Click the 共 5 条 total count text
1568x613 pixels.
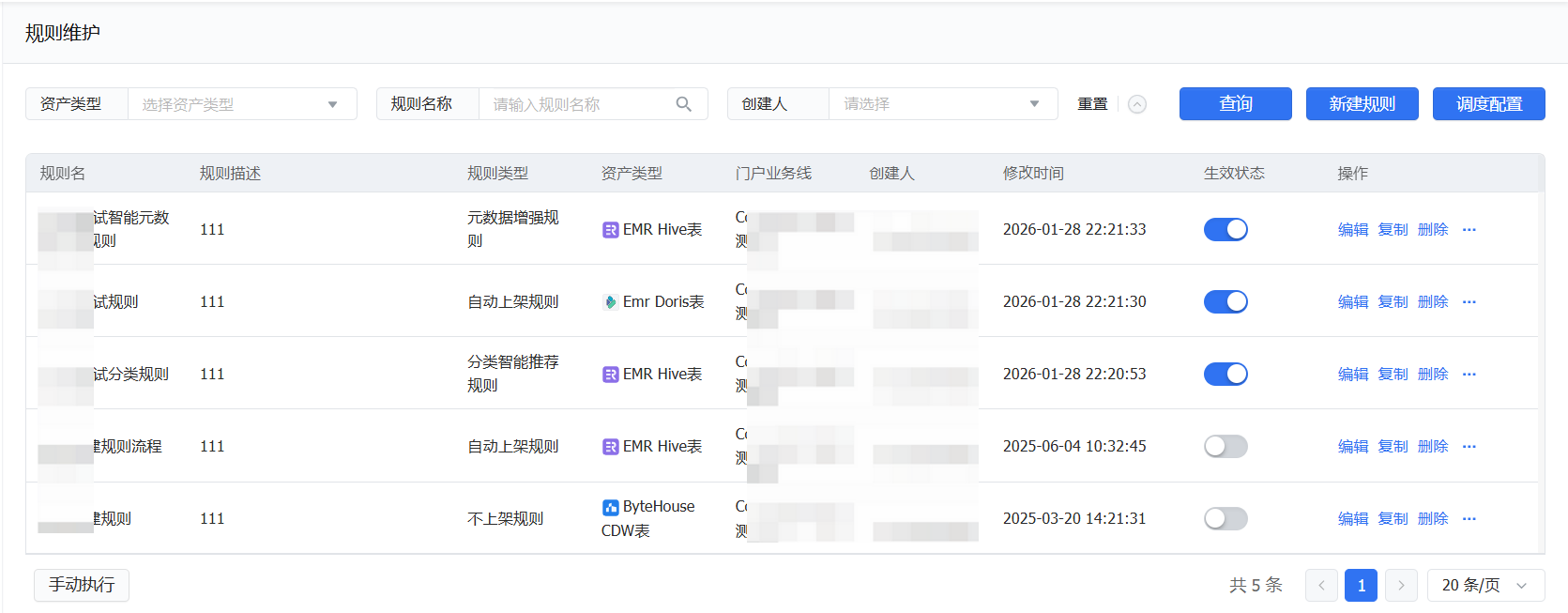pos(1256,585)
